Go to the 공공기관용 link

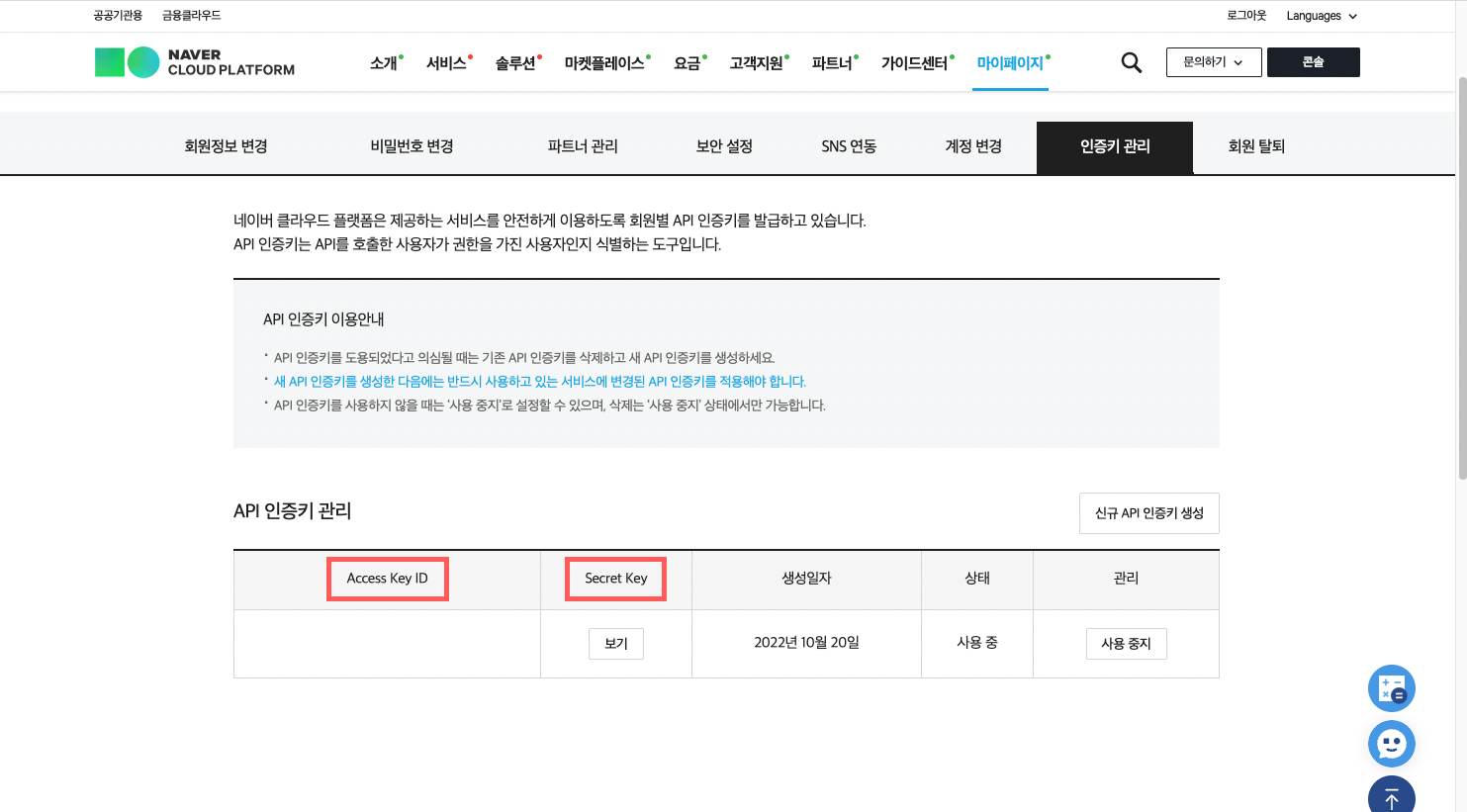coord(118,16)
